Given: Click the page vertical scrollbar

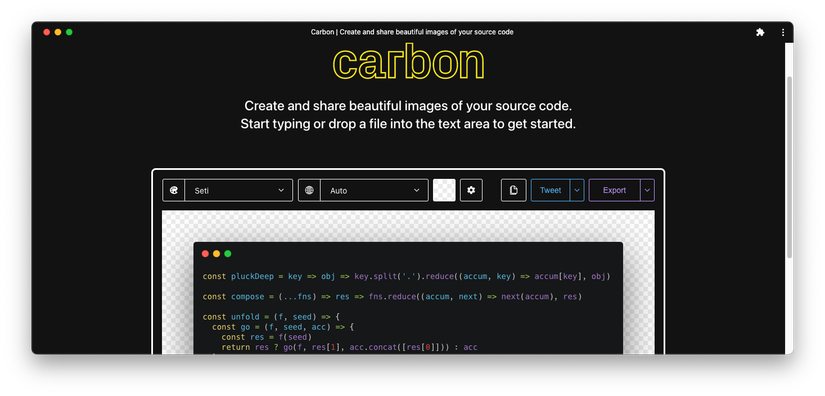Looking at the screenshot, I should click(x=789, y=167).
